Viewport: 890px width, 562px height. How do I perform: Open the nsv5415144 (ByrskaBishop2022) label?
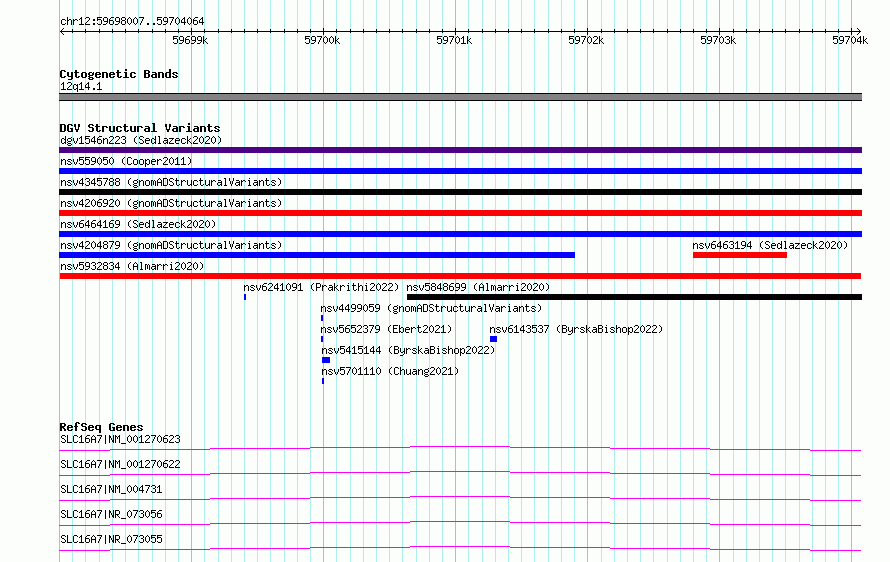point(408,350)
